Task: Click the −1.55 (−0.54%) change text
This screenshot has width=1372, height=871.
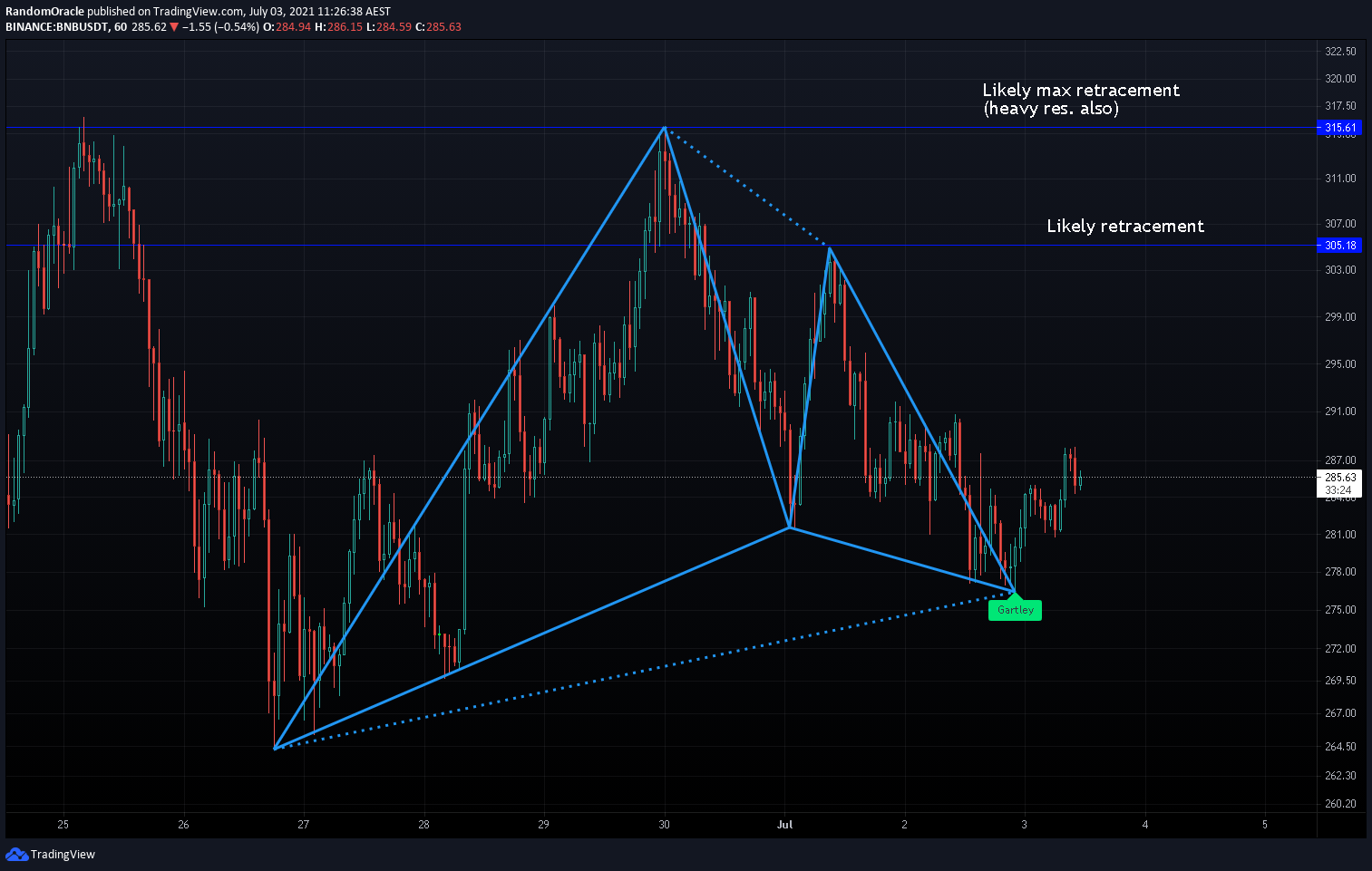Action: point(220,27)
